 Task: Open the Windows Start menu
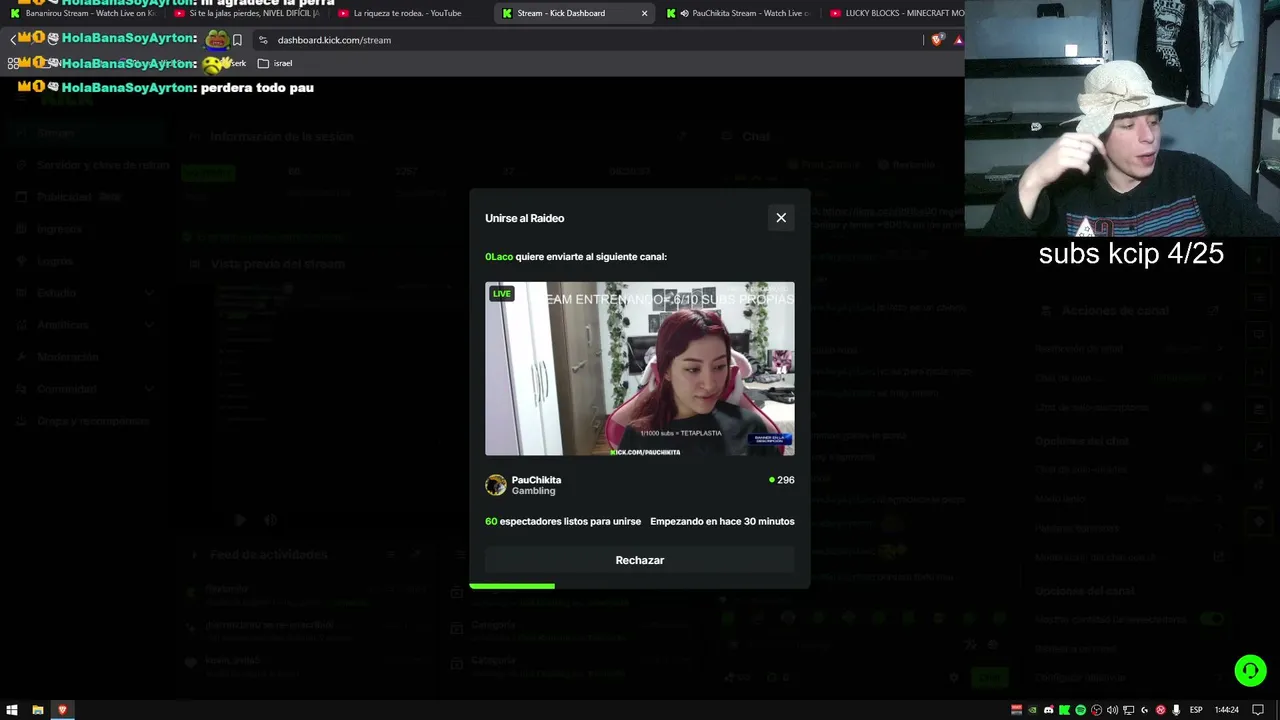(x=12, y=710)
